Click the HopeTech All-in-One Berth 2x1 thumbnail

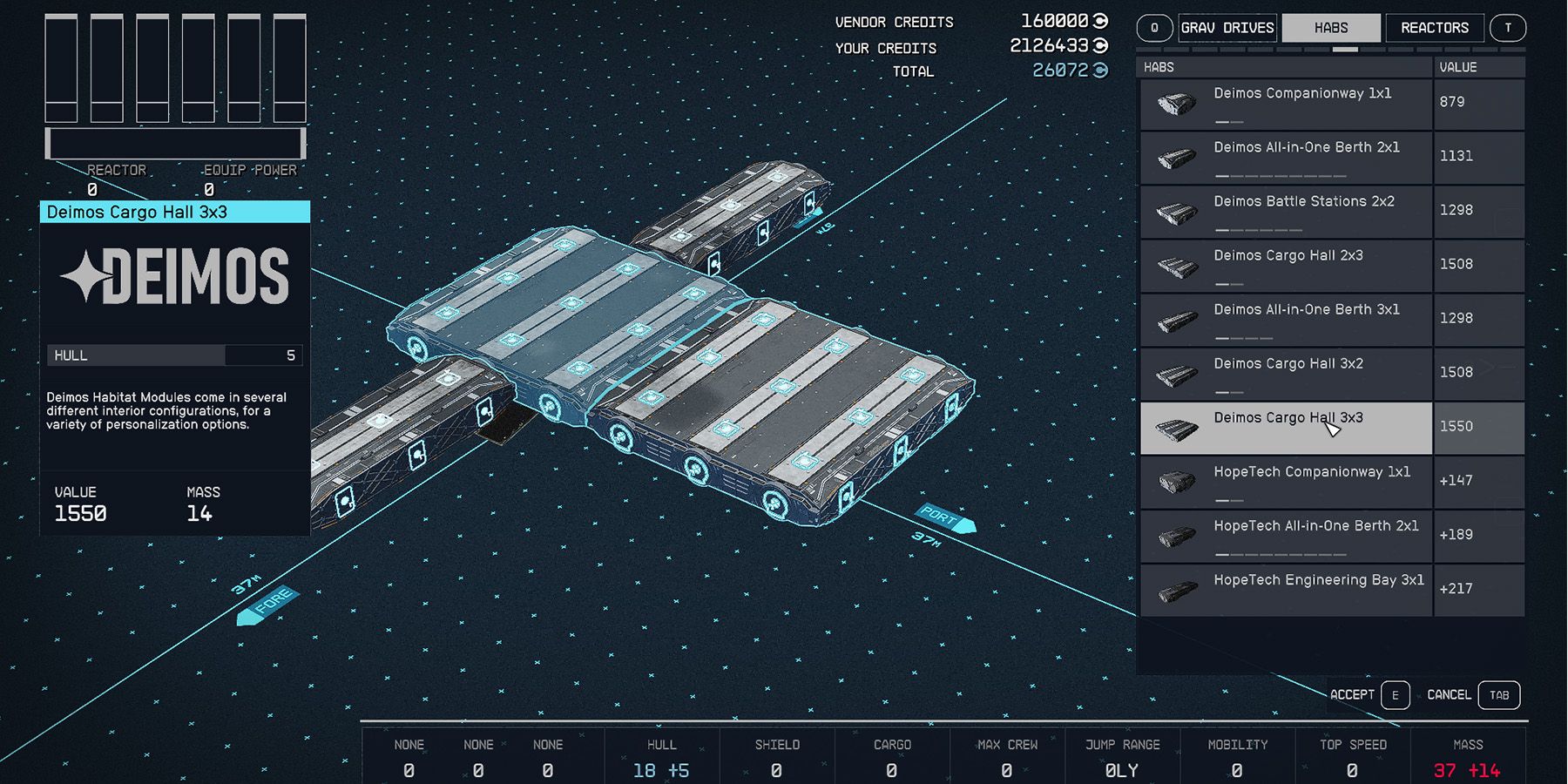(1178, 535)
